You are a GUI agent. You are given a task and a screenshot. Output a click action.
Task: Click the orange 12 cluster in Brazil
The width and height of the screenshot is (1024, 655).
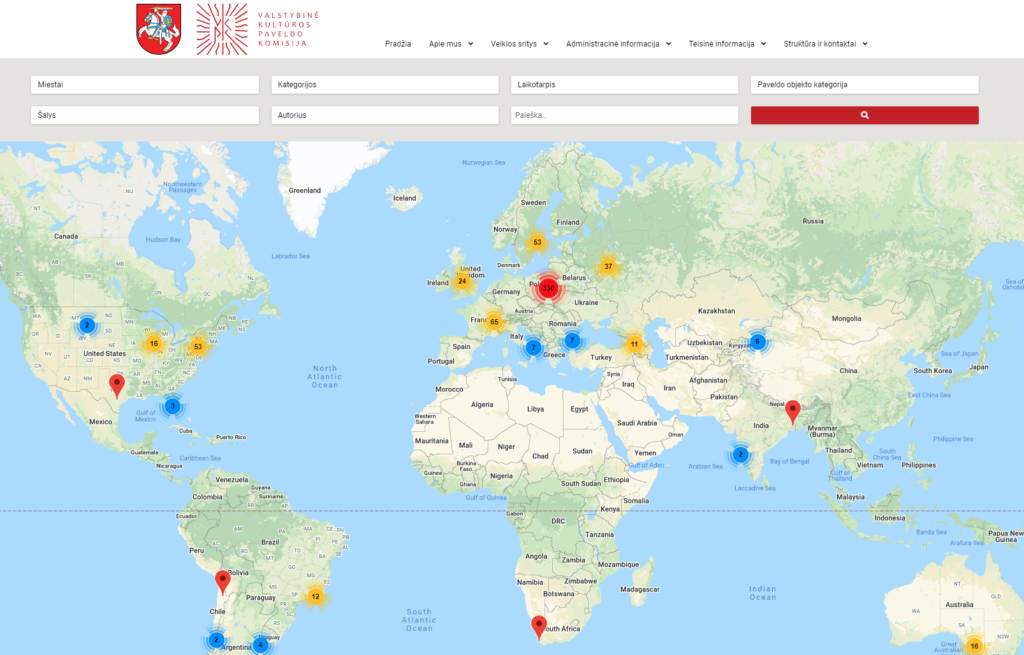tap(315, 597)
